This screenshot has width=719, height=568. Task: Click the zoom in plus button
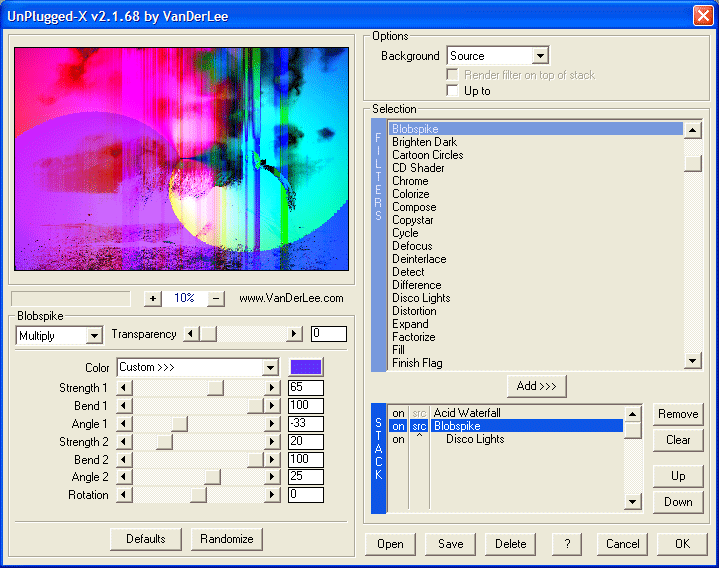point(152,298)
